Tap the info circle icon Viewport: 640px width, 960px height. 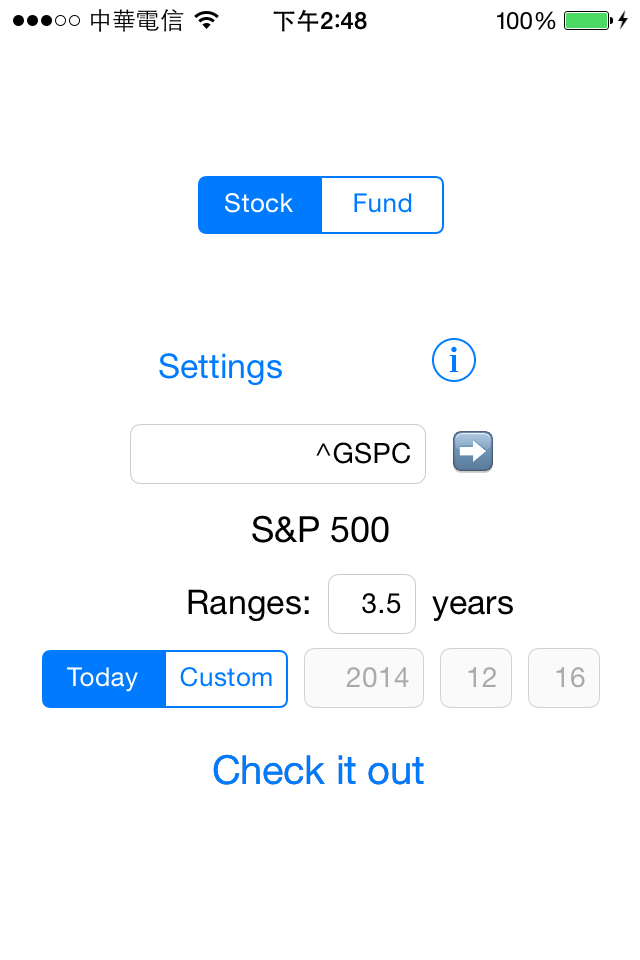coord(453,360)
